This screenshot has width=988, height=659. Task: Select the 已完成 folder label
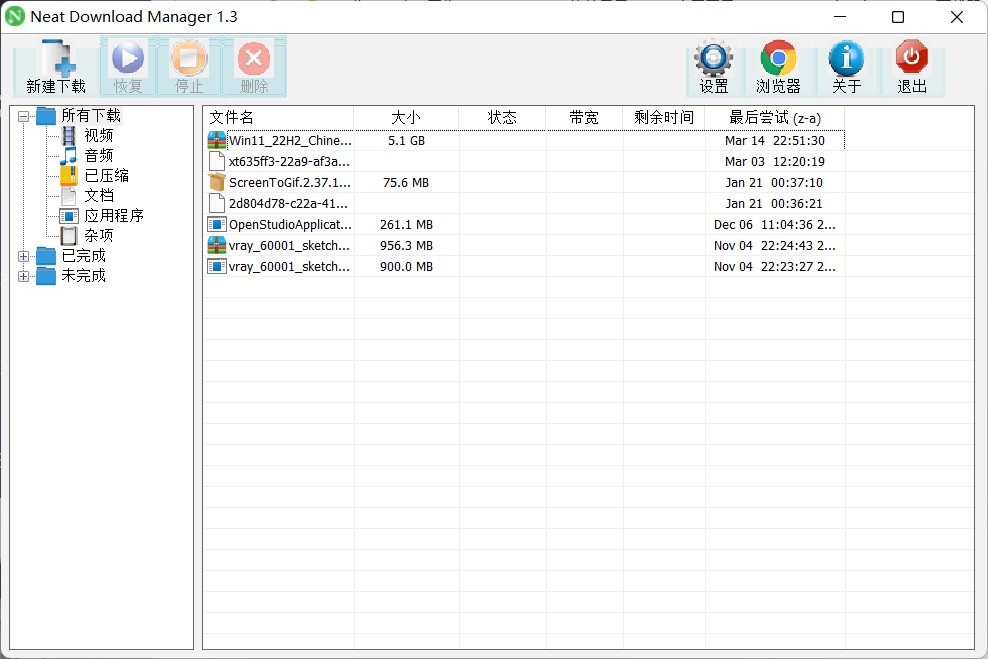coord(83,256)
